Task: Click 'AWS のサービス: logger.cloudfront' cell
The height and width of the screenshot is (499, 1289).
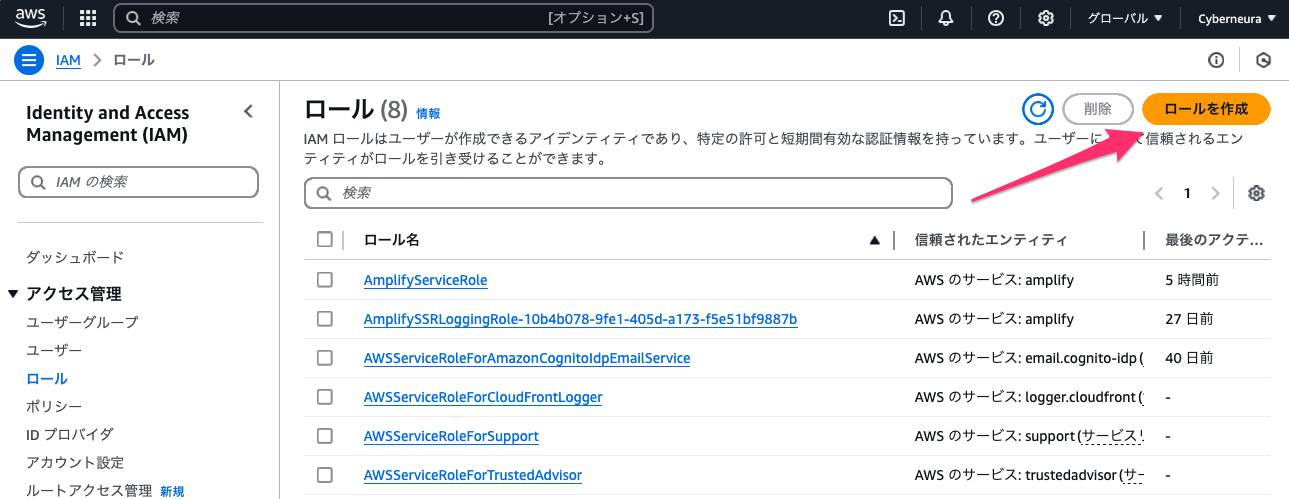Action: click(x=1029, y=397)
